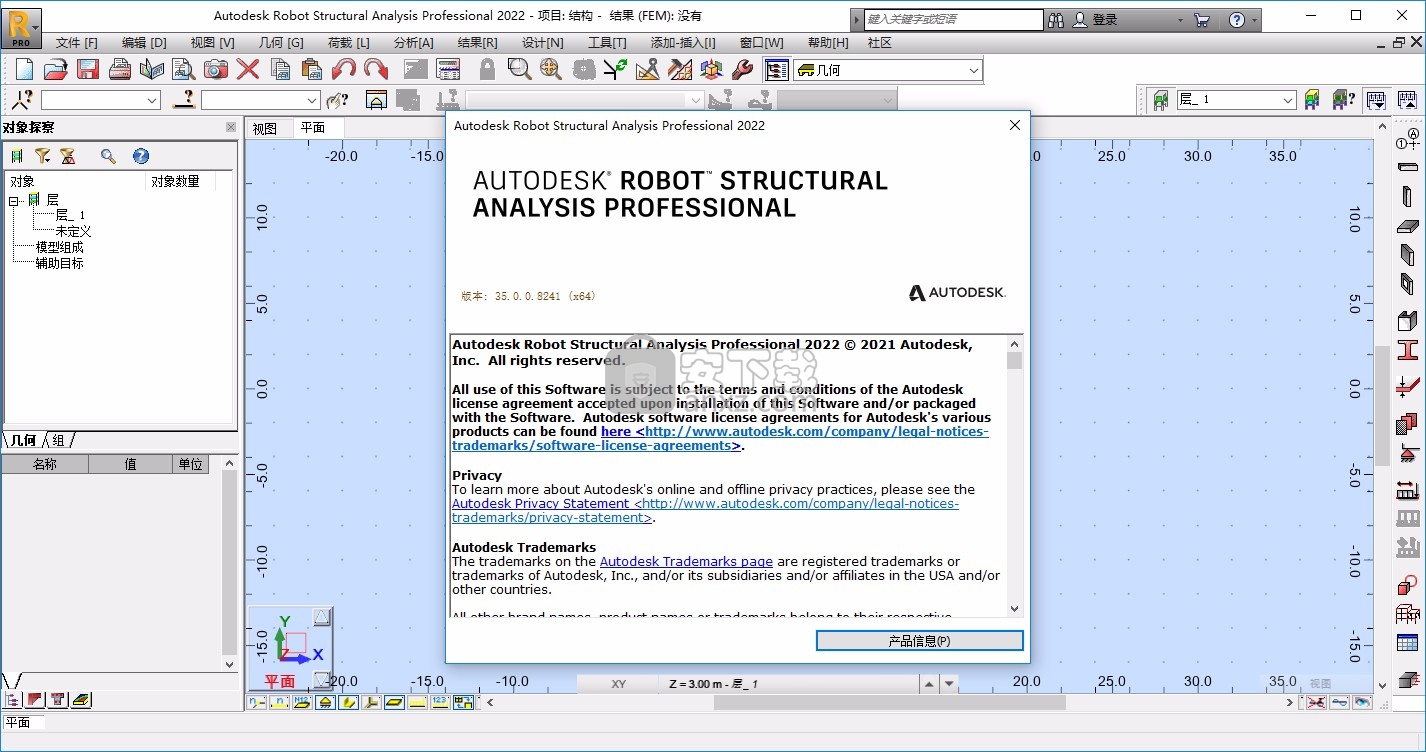Toggle local axes display at bottom

(371, 702)
